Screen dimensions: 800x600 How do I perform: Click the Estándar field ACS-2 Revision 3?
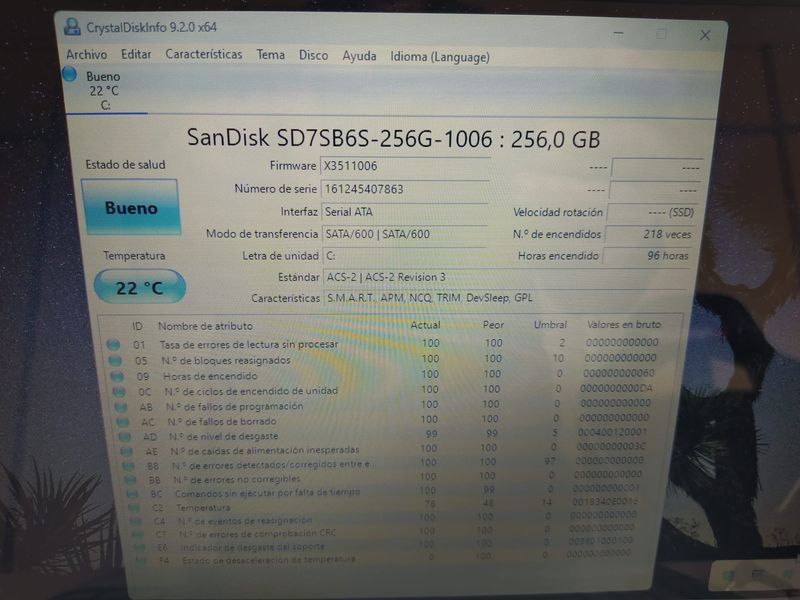[505, 277]
